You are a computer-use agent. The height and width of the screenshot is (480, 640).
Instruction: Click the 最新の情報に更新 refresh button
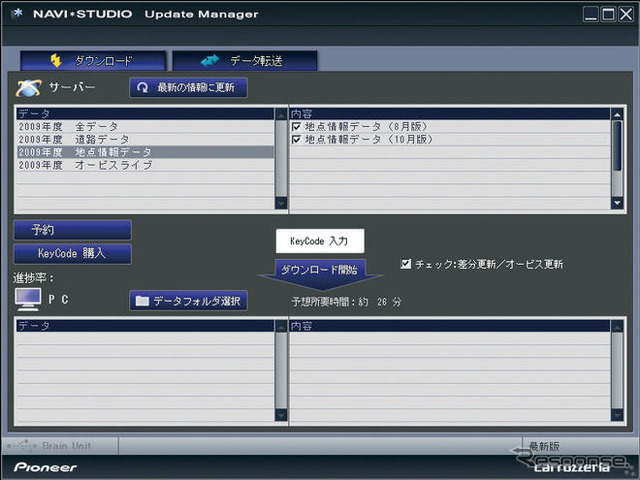tap(188, 87)
